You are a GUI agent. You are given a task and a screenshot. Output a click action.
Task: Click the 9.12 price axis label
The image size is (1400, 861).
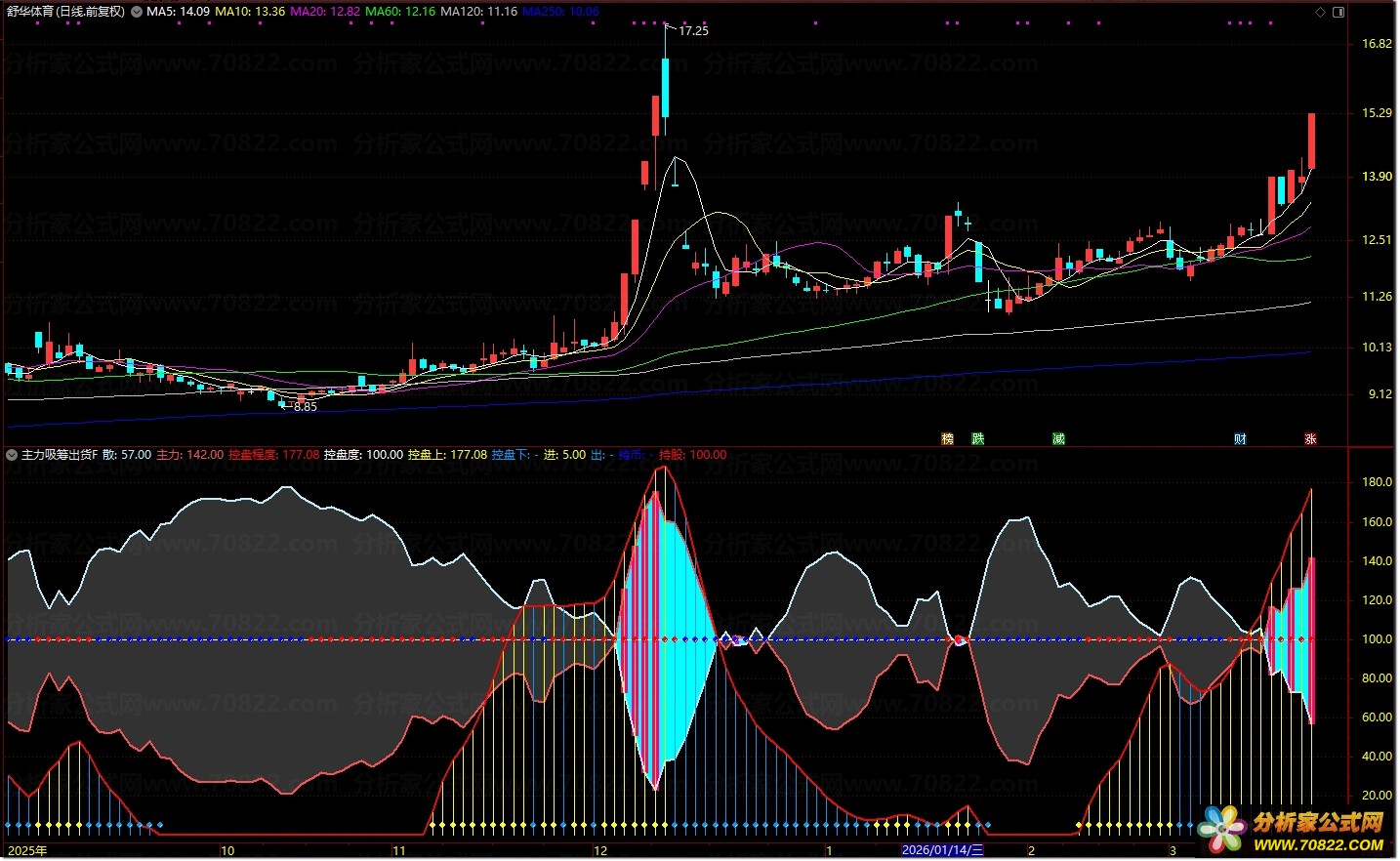pos(1379,394)
